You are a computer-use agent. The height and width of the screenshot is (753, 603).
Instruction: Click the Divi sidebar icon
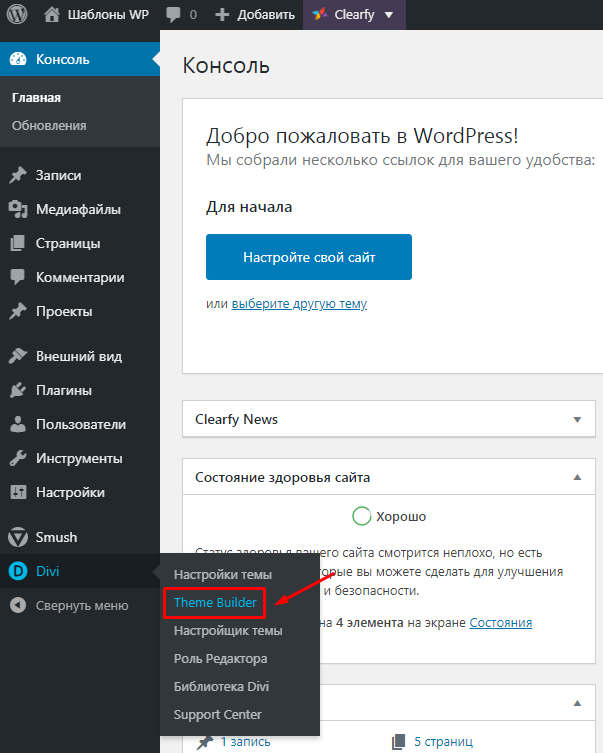pyautogui.click(x=17, y=571)
